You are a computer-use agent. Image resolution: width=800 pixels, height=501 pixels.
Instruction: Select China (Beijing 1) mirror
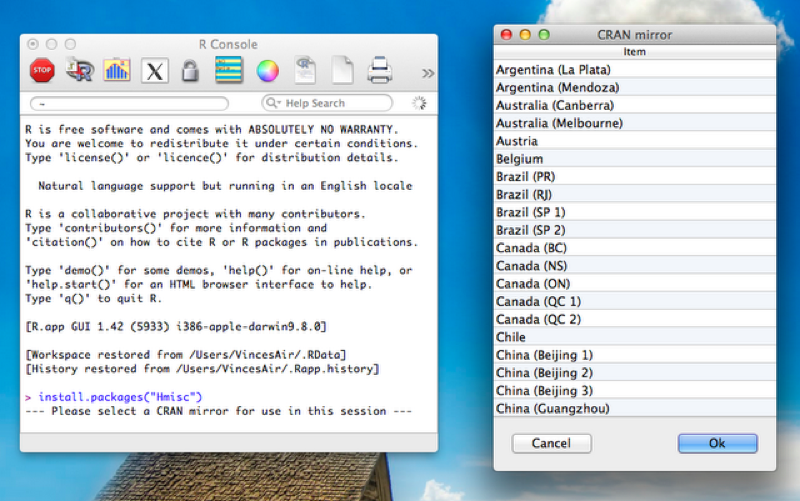pyautogui.click(x=635, y=355)
